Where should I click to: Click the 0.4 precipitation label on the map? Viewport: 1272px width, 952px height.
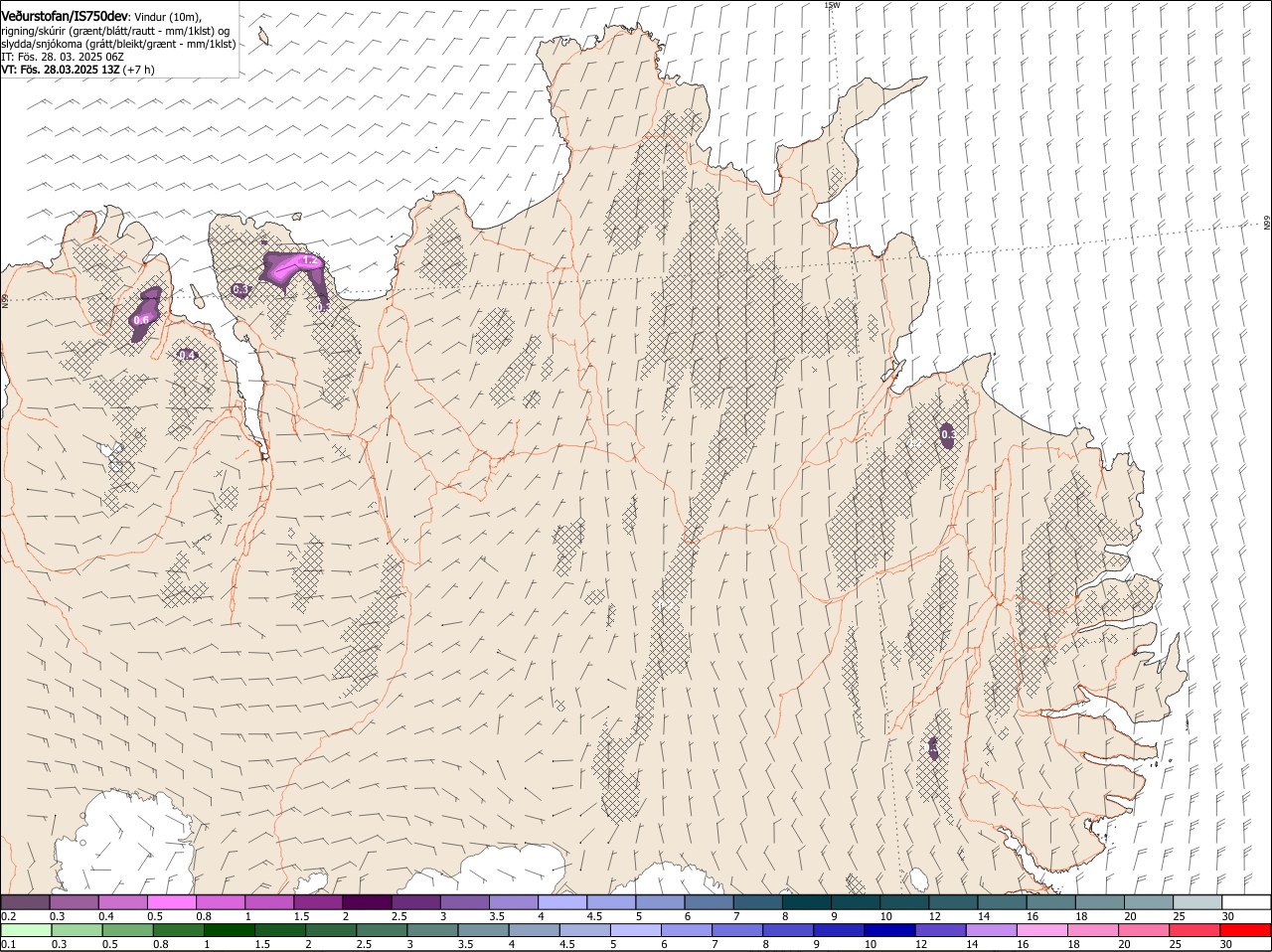[x=187, y=355]
